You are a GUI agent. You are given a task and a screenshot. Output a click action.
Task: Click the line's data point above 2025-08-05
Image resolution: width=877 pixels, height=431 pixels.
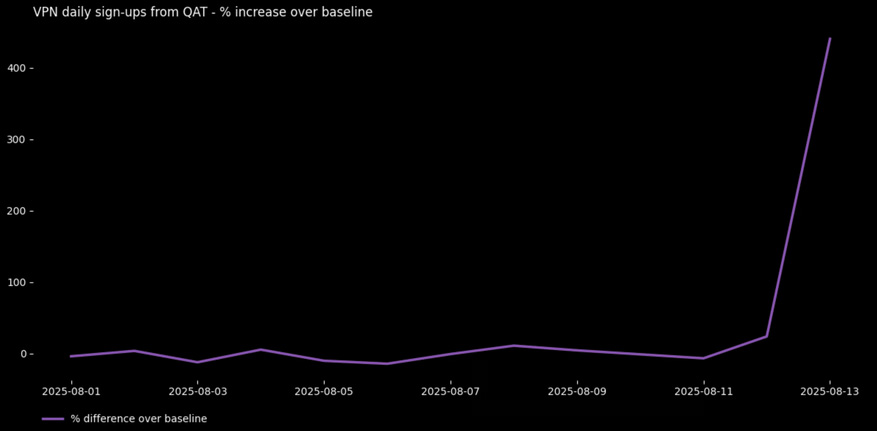pyautogui.click(x=324, y=360)
